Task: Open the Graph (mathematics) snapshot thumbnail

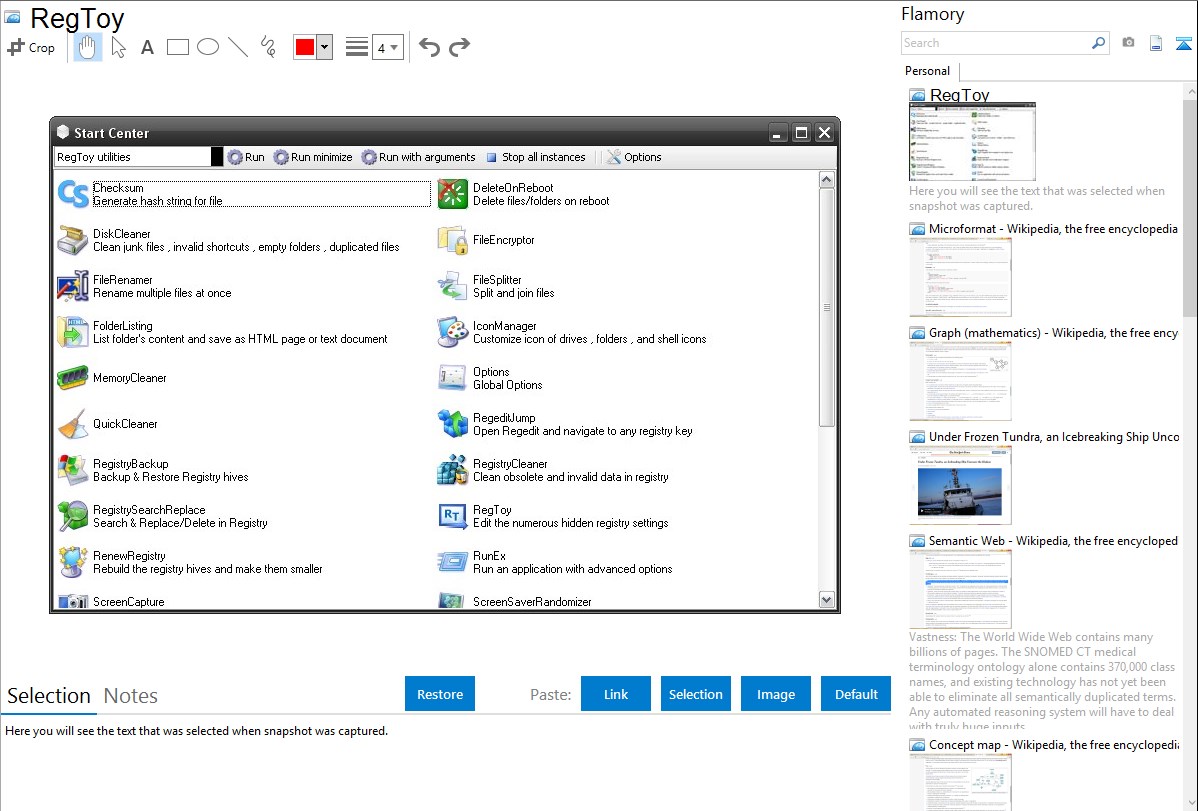Action: pos(960,381)
